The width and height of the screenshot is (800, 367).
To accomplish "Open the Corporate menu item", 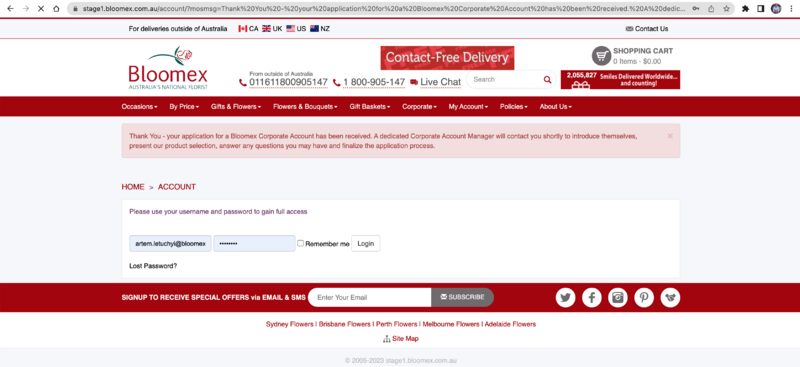I will click(x=419, y=107).
